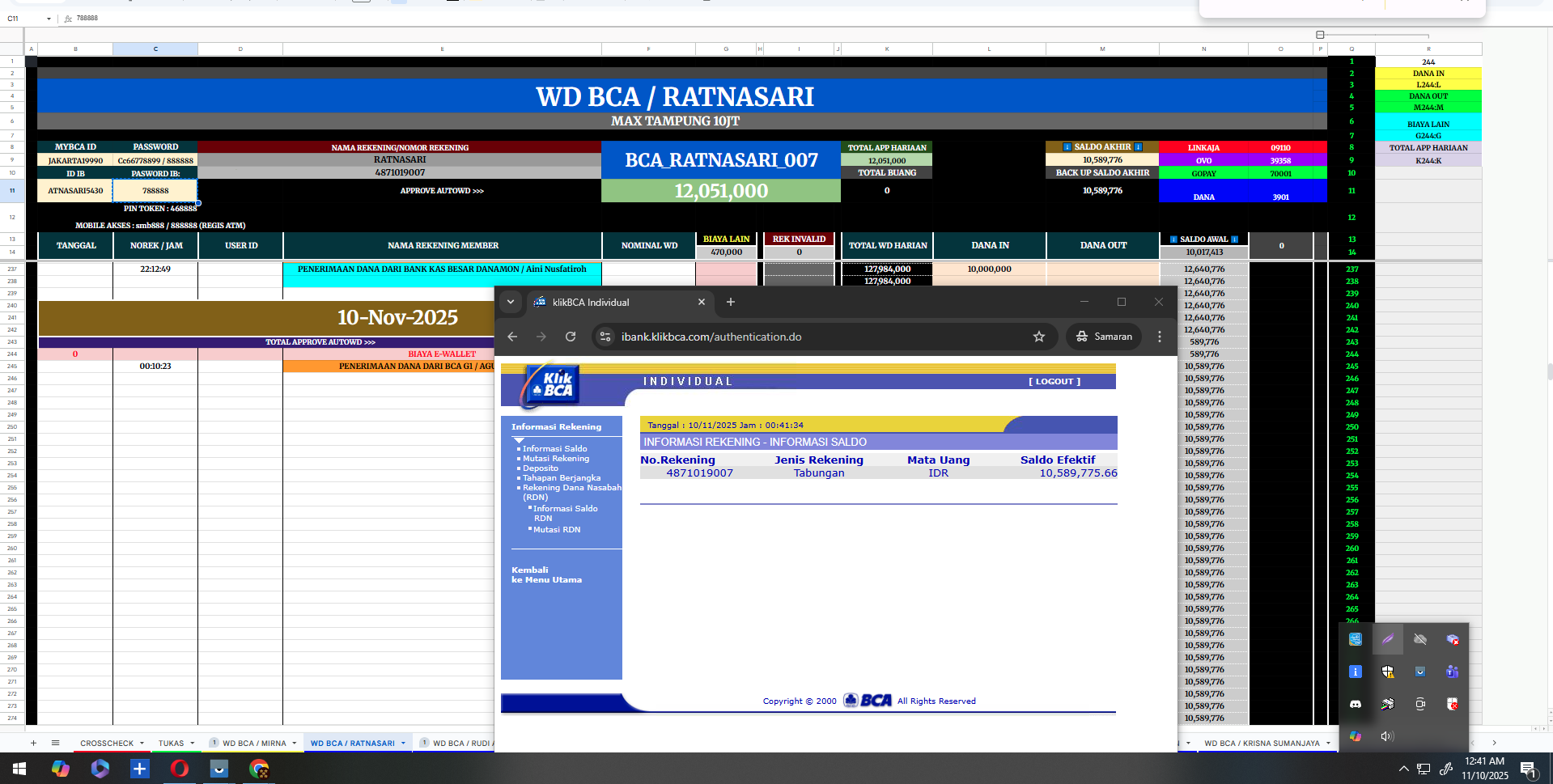Open the Chrome tab search chevron
Image resolution: width=1553 pixels, height=784 pixels.
[511, 302]
